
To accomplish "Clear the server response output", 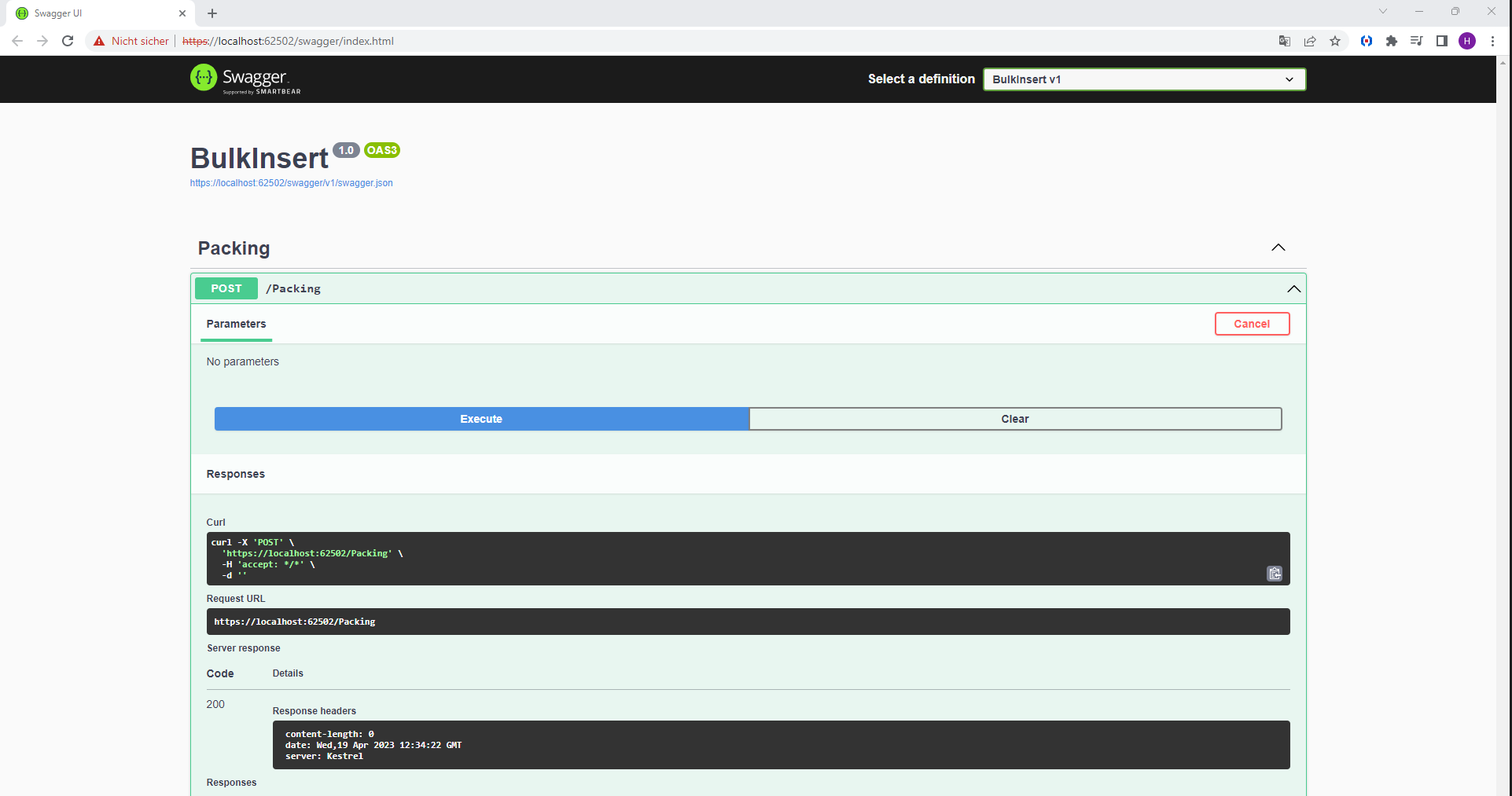I will coord(1015,419).
